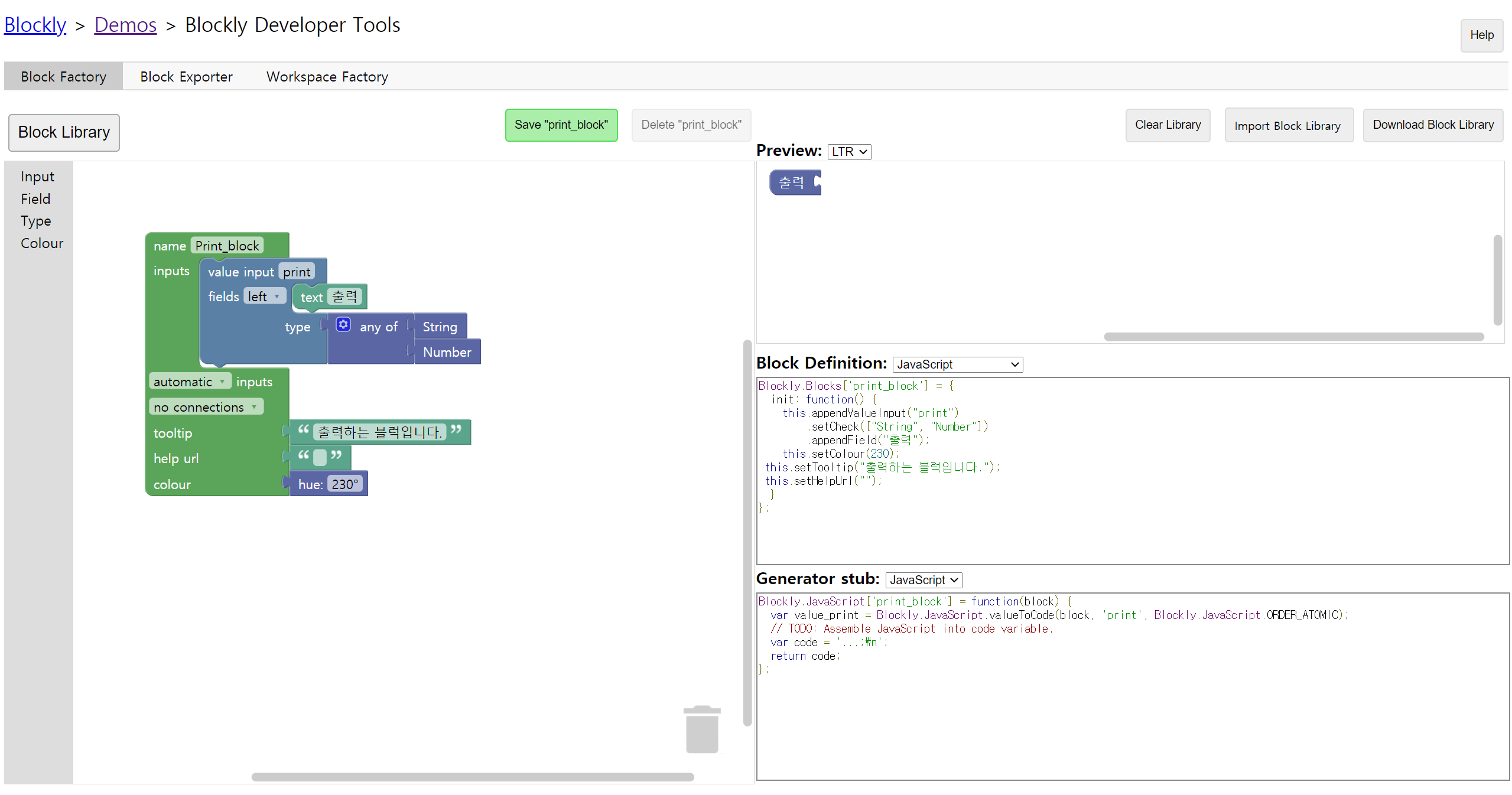Edit the block name field Print_block

coord(227,246)
